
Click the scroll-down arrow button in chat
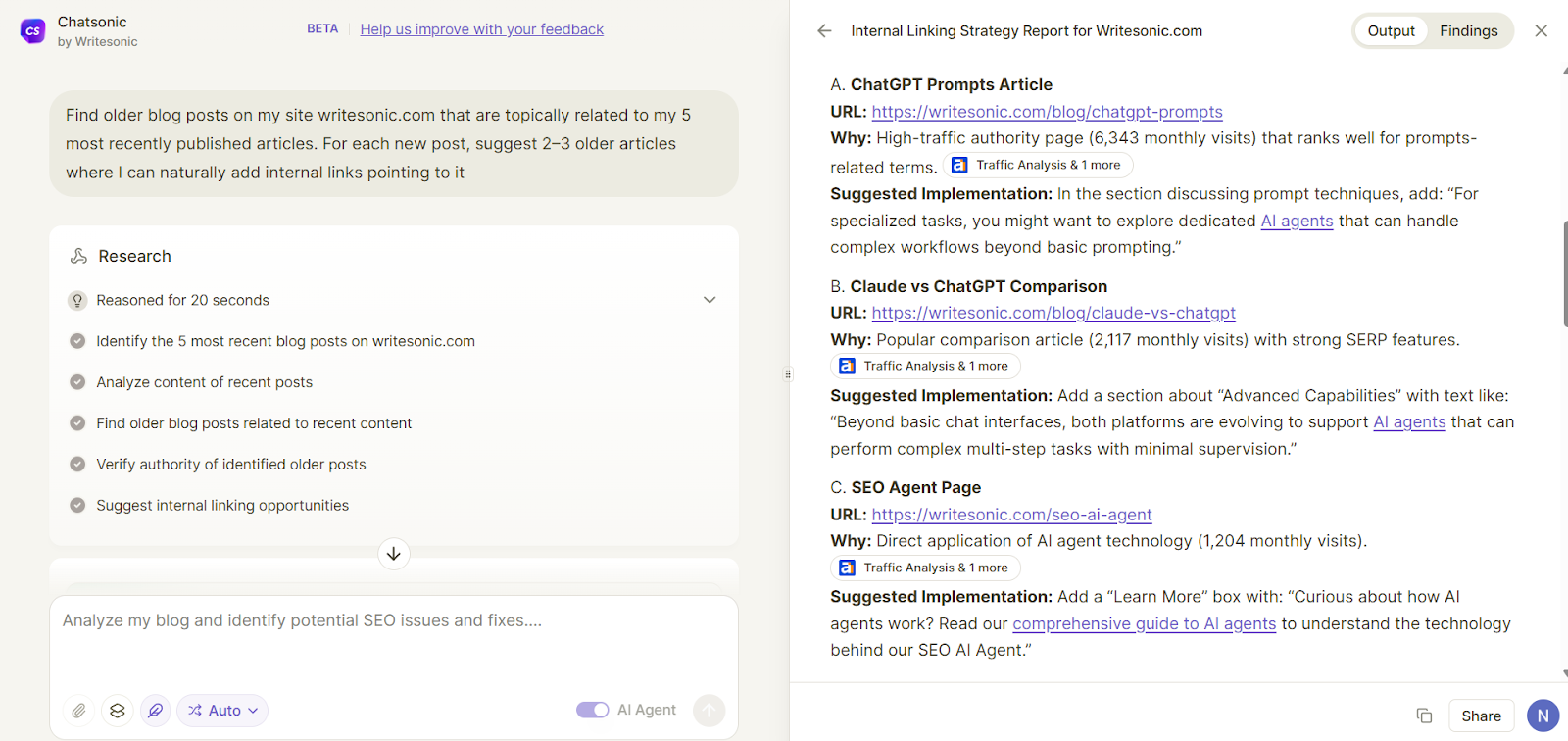tap(394, 554)
